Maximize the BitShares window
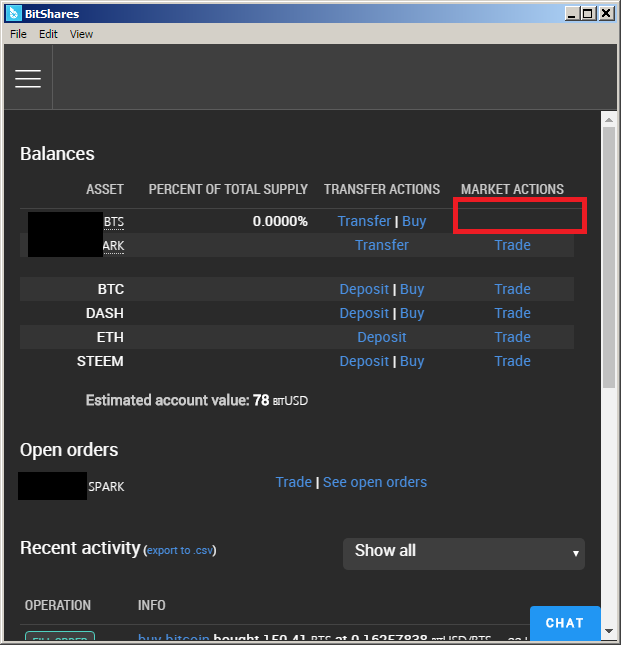The image size is (621, 645). point(588,14)
